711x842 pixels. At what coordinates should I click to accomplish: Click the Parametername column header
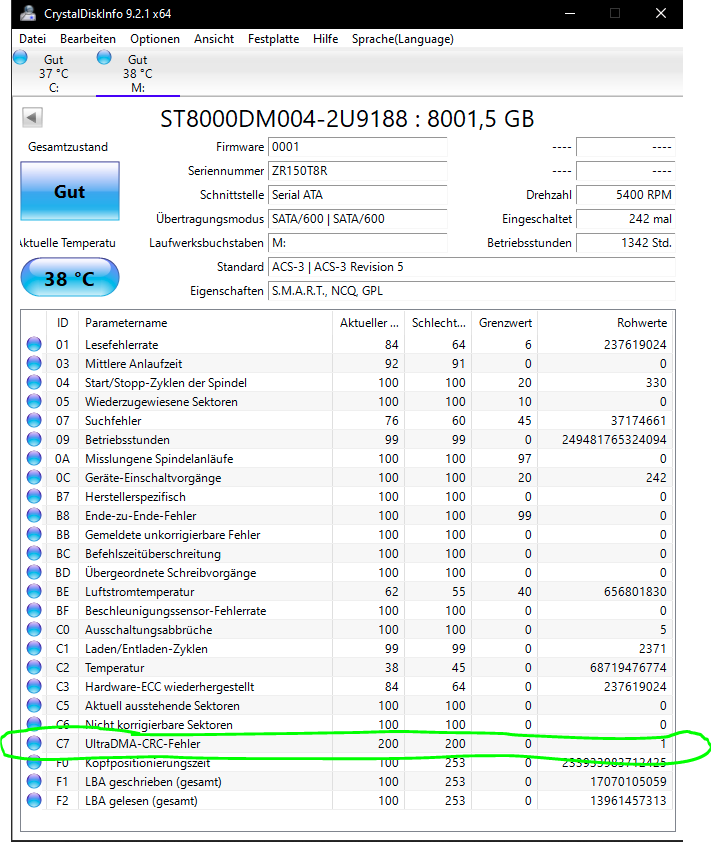click(205, 323)
